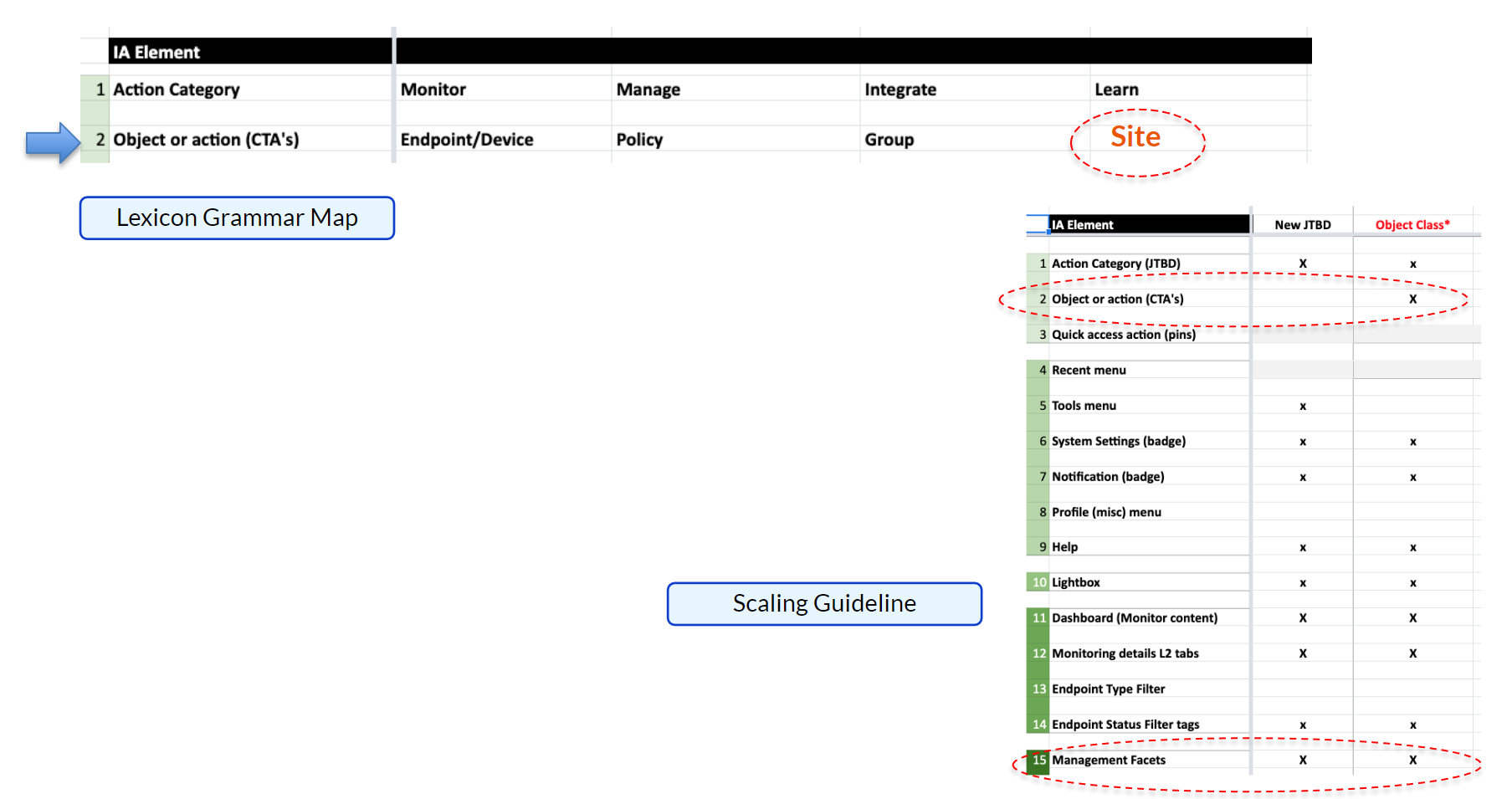The height and width of the screenshot is (799, 1512).
Task: Select the Lightbox row label
Action: coord(1075,582)
